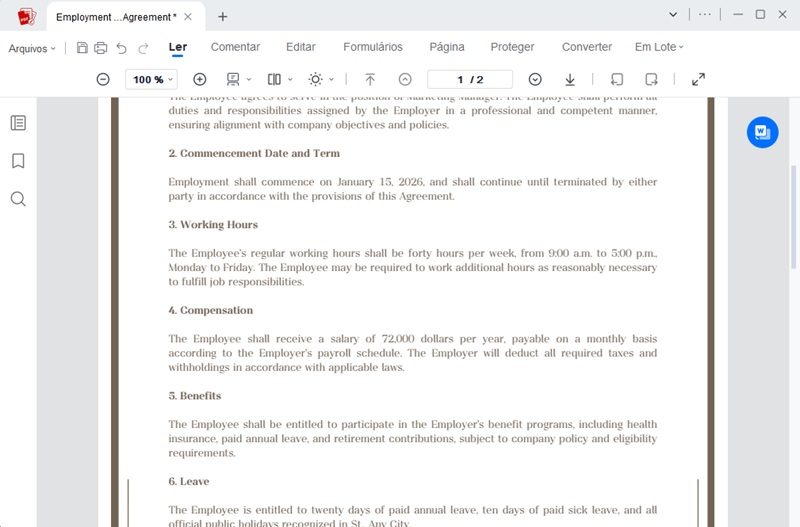Undo the last action

pos(121,48)
